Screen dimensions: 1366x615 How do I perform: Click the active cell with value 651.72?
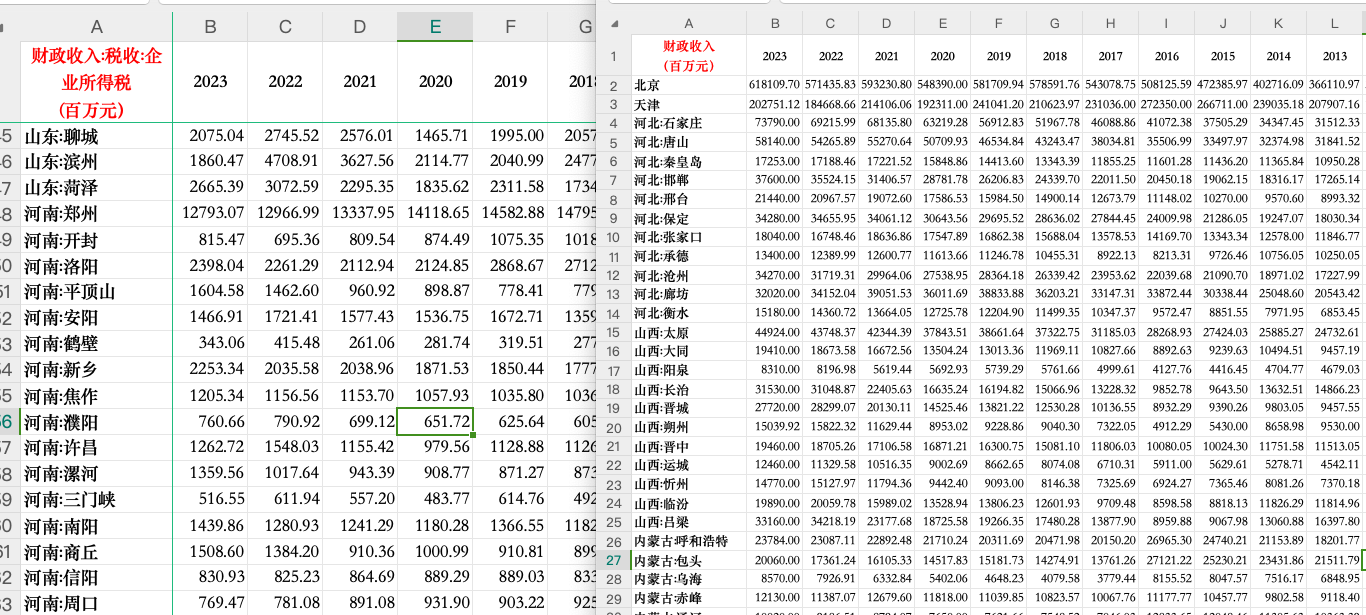pos(435,422)
